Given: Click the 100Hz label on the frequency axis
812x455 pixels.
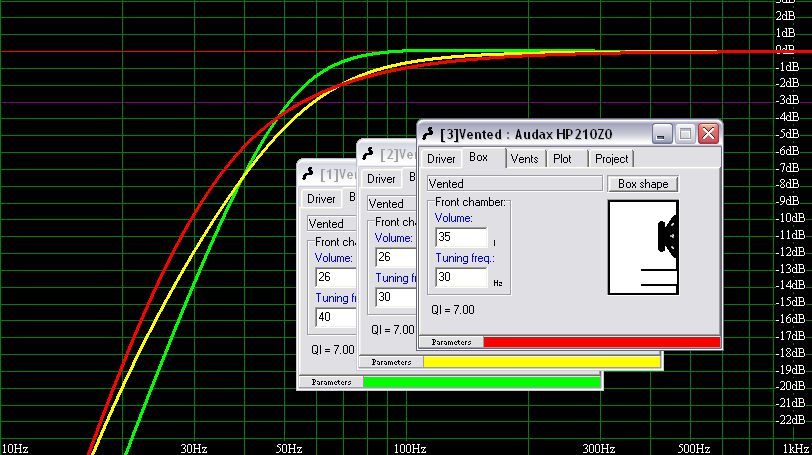Looking at the screenshot, I should coord(410,448).
